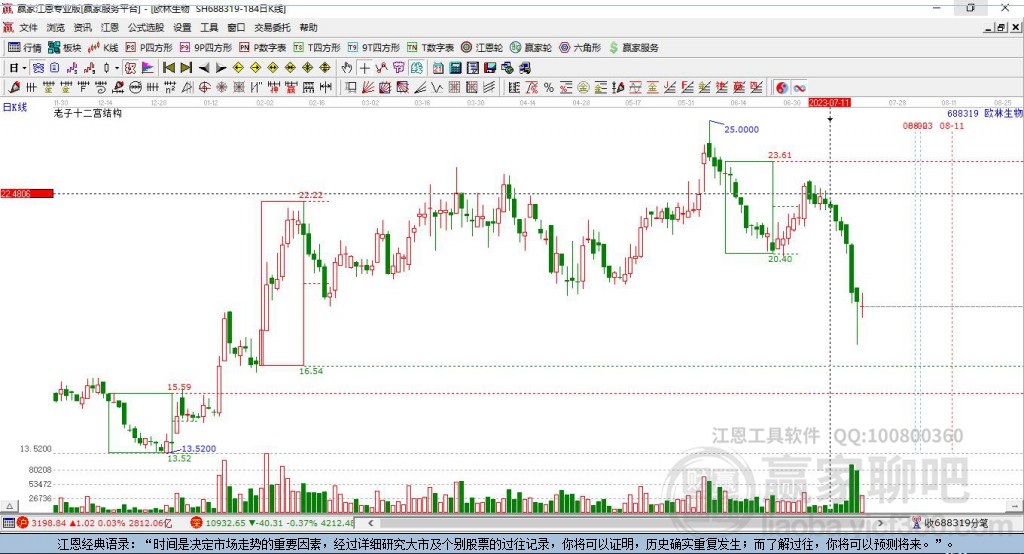Open the 六角形 hexagon tool
Viewport: 1024px width, 554px height.
[x=580, y=48]
